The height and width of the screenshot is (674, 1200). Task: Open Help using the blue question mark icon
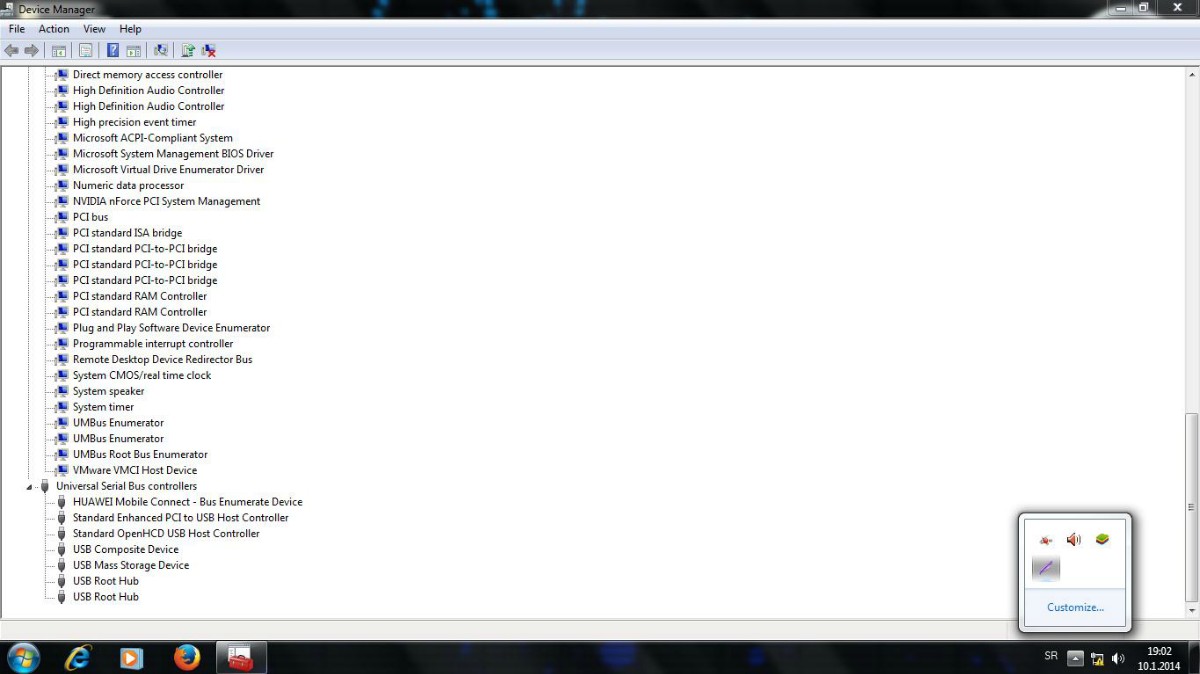pyautogui.click(x=113, y=50)
